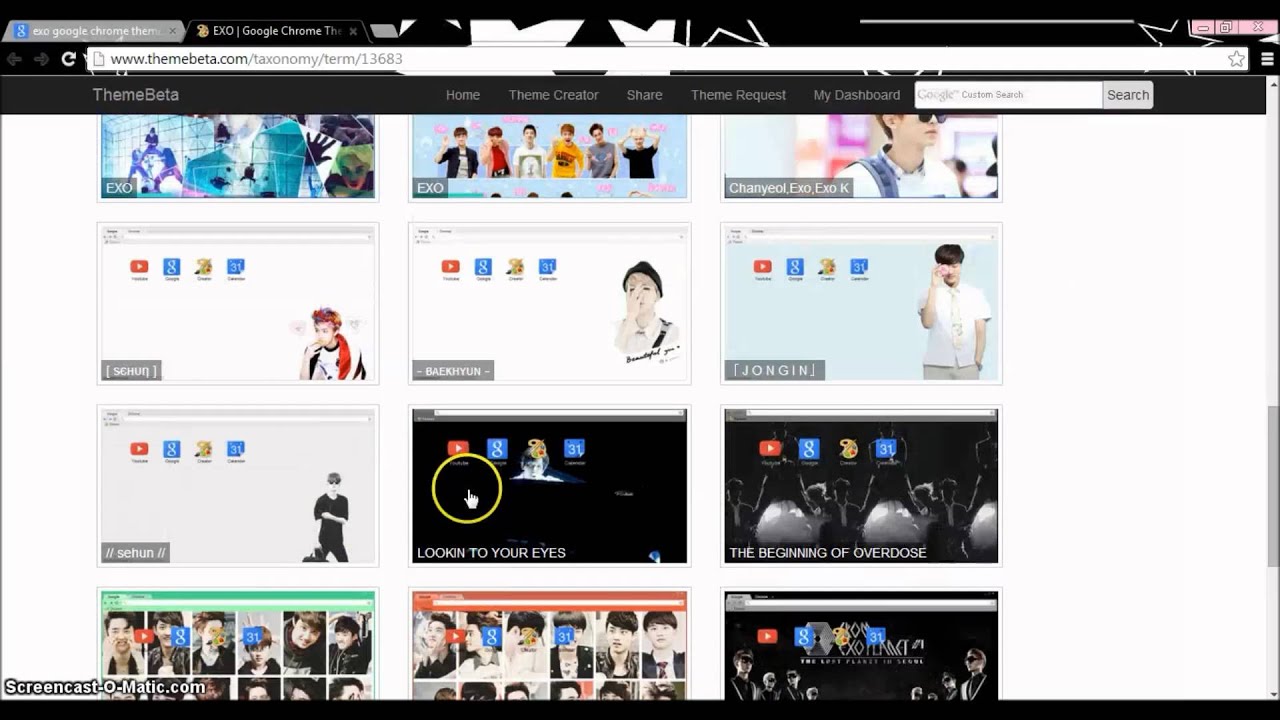Click Calendar icon in [ sehun ] preview
The height and width of the screenshot is (720, 1280).
235,267
